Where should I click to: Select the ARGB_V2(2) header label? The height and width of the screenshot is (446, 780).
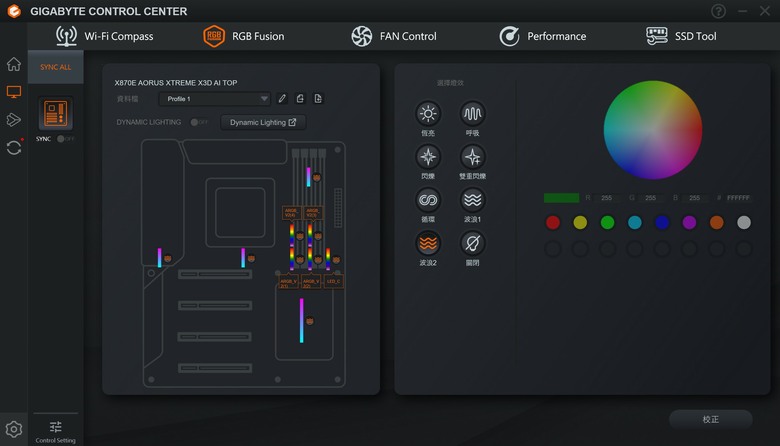(311, 282)
